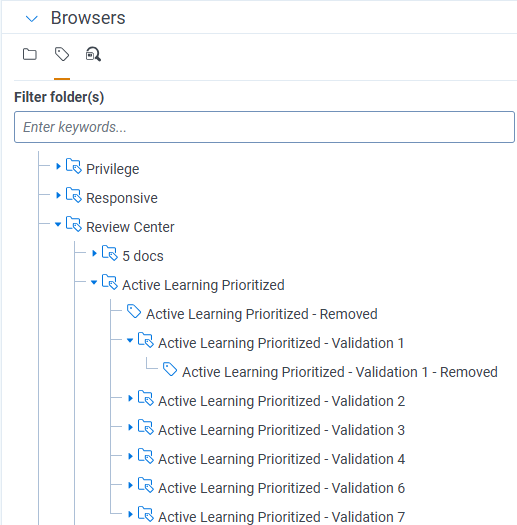Click the Validation 4 tag folder icon
This screenshot has width=517, height=525.
point(146,456)
